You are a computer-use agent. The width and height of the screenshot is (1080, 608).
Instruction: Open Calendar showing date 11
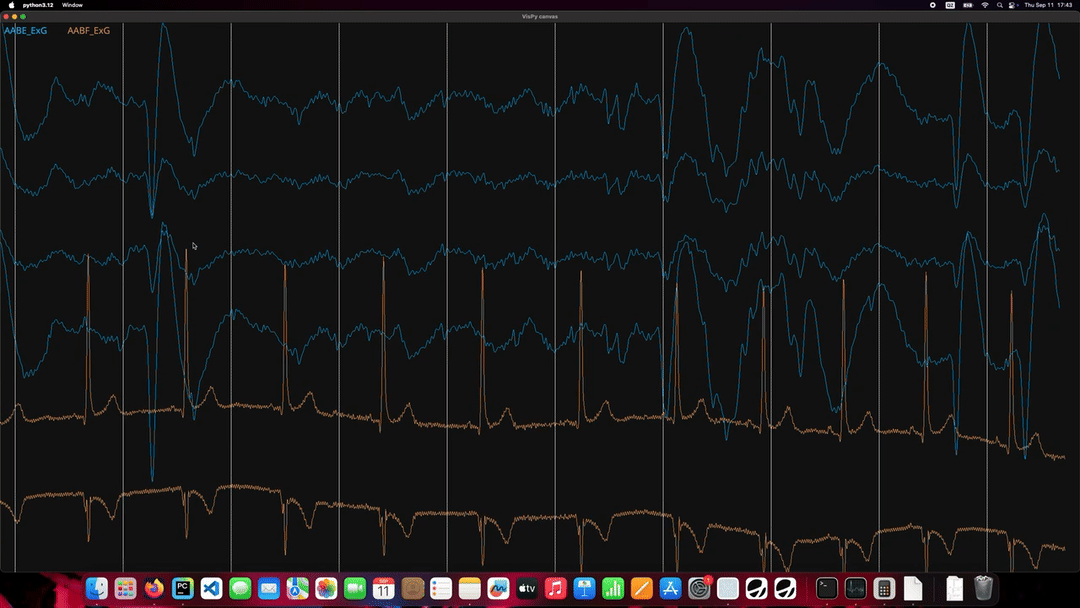pyautogui.click(x=384, y=589)
